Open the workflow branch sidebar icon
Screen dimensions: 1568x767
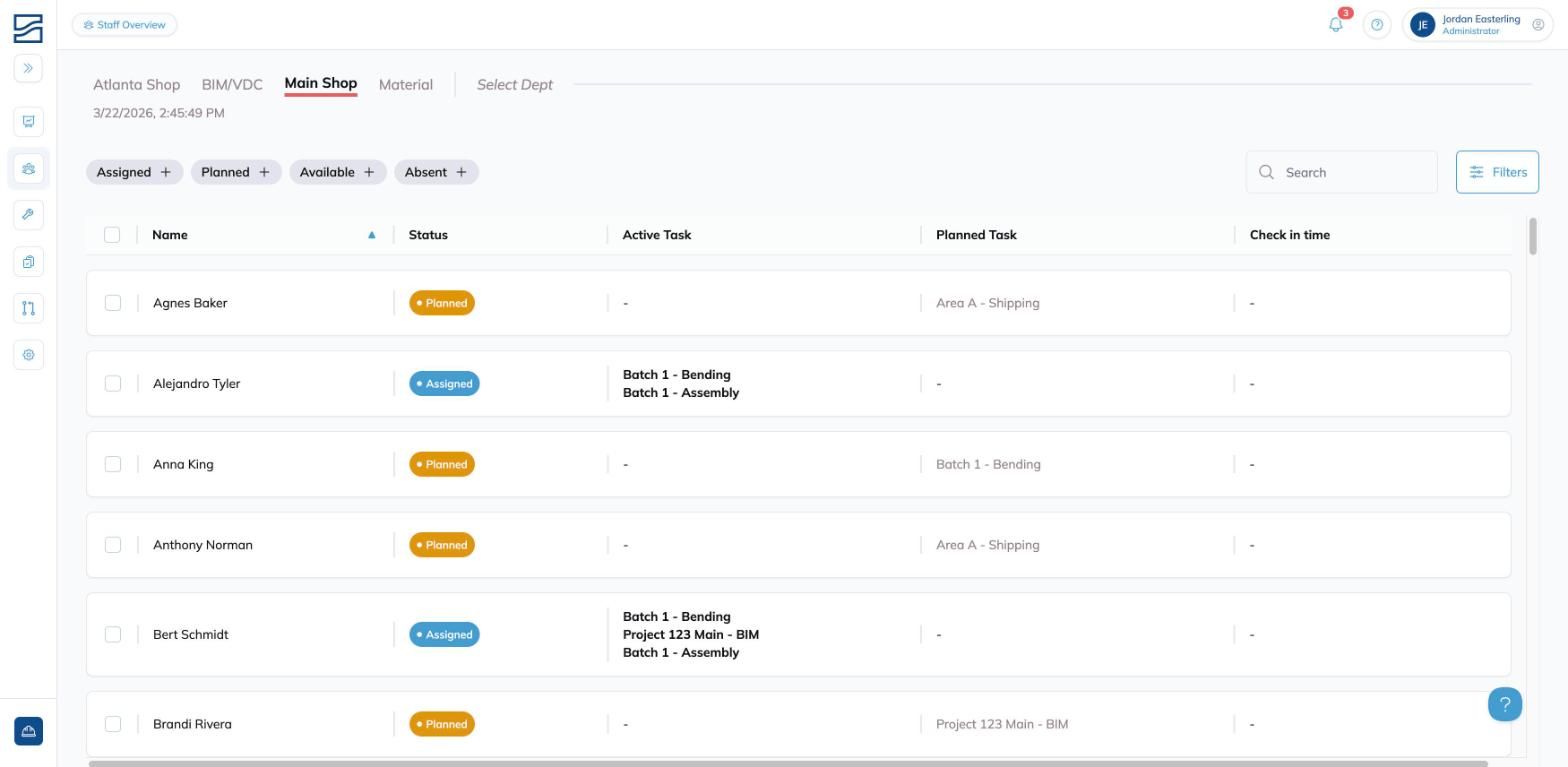click(x=28, y=308)
